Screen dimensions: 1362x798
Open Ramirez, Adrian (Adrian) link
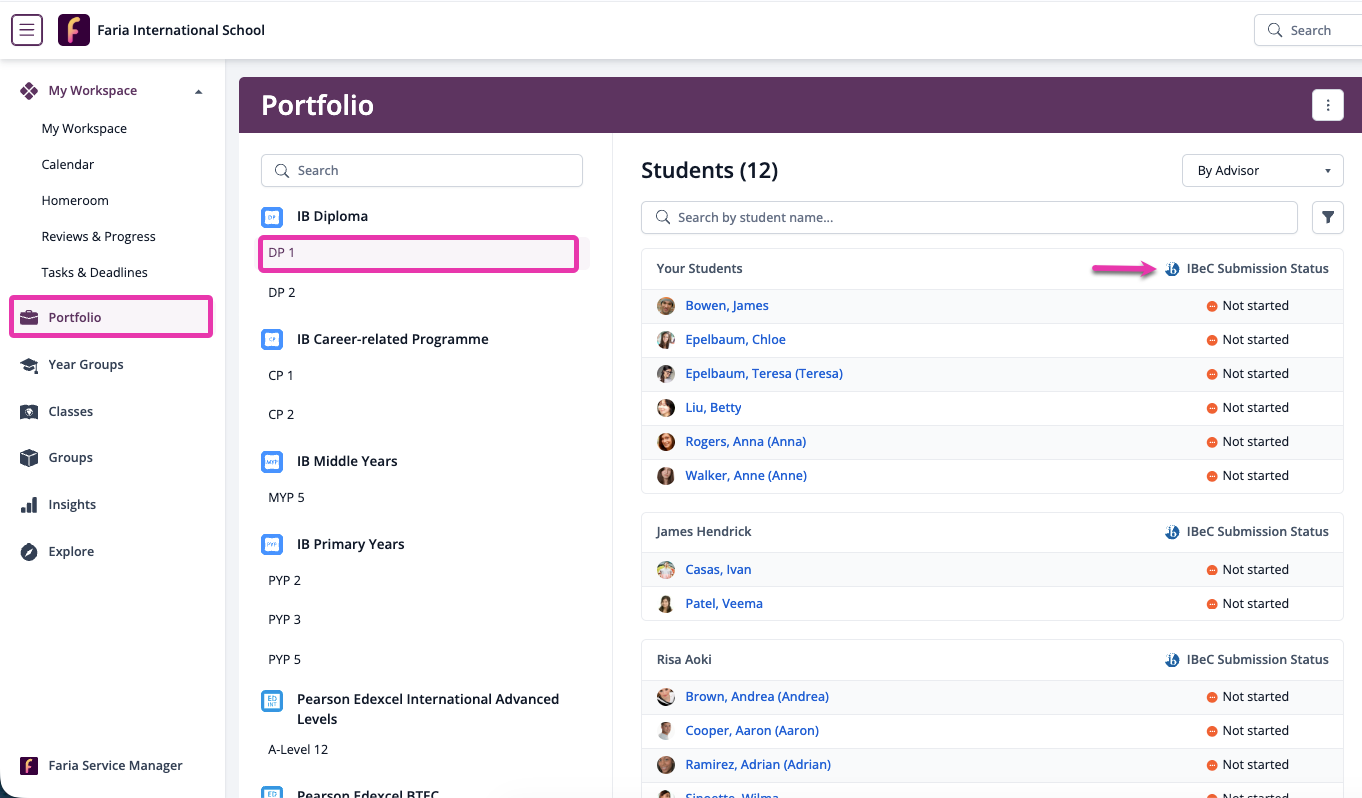[758, 765]
